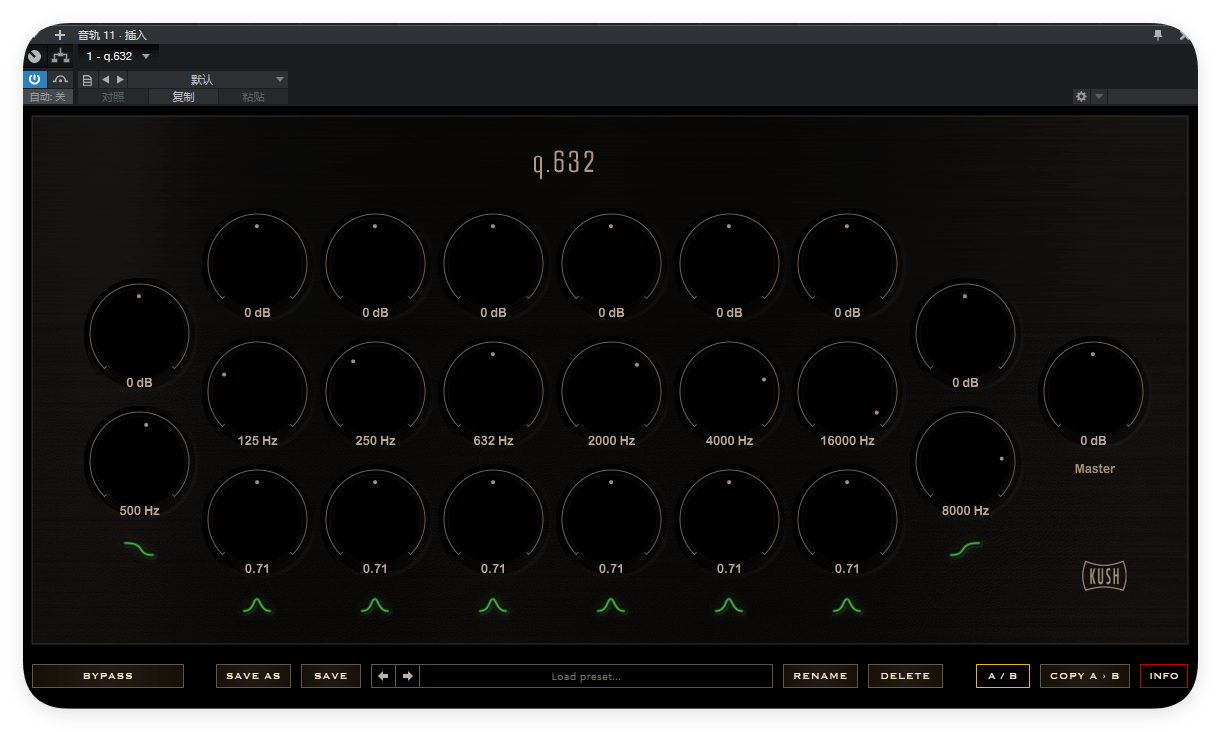The height and width of the screenshot is (732, 1221).
Task: Open the gear settings icon
Action: tap(1081, 97)
